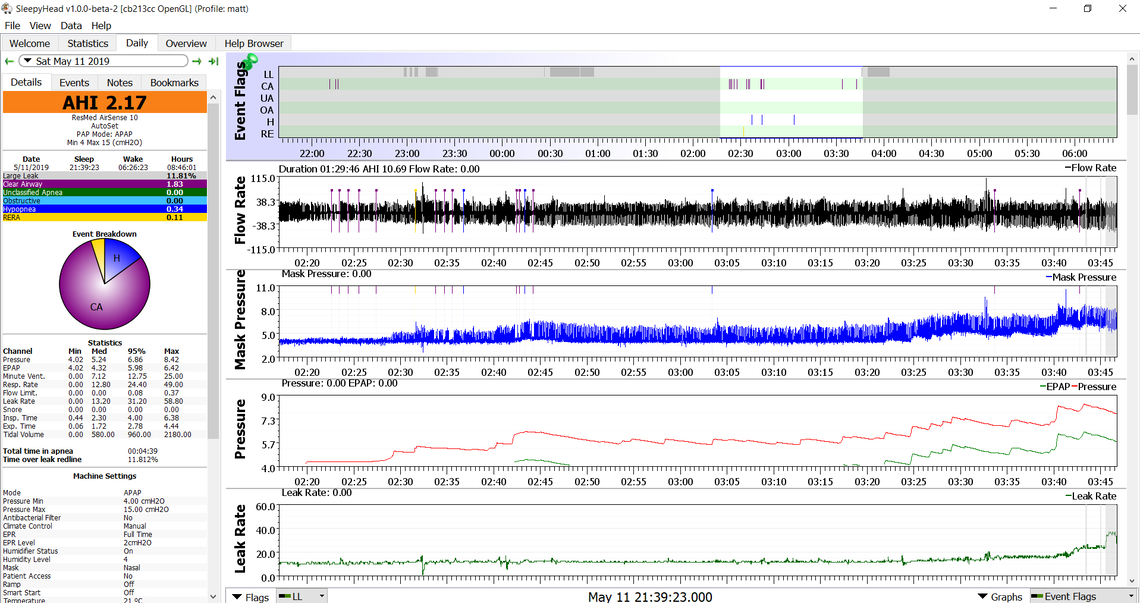Screen dimensions: 1140x603
Task: Click the Mask Pressure graph title
Action: [x=240, y=319]
